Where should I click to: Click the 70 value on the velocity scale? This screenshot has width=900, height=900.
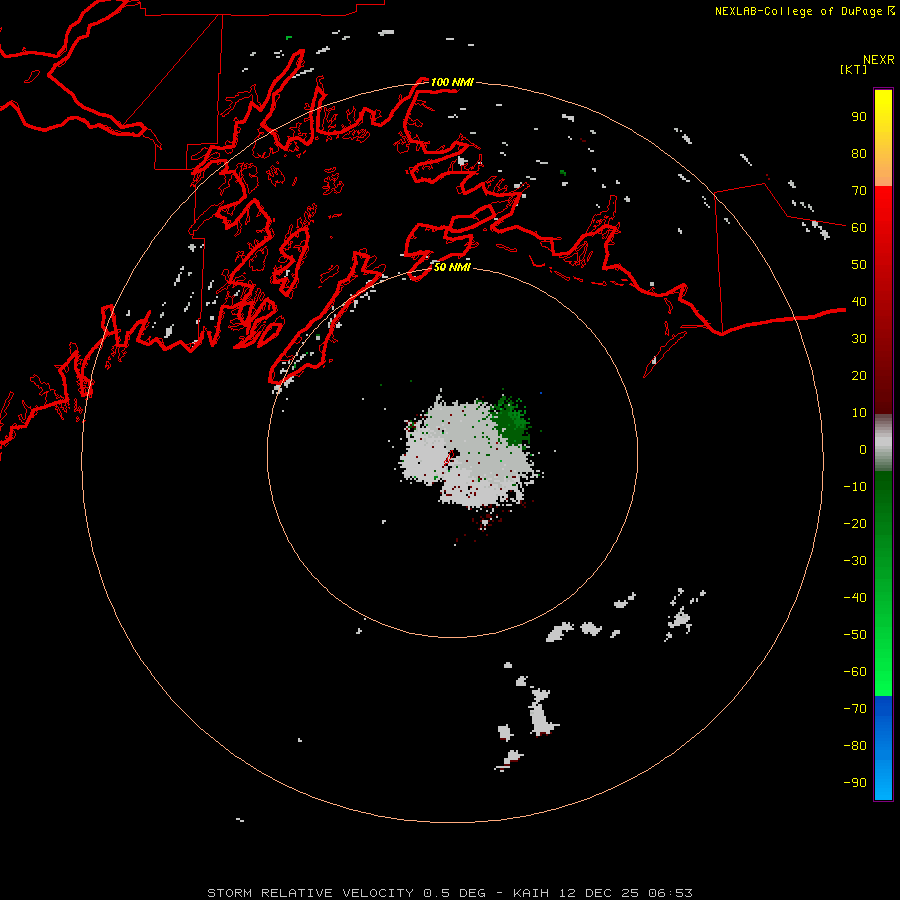(x=859, y=191)
